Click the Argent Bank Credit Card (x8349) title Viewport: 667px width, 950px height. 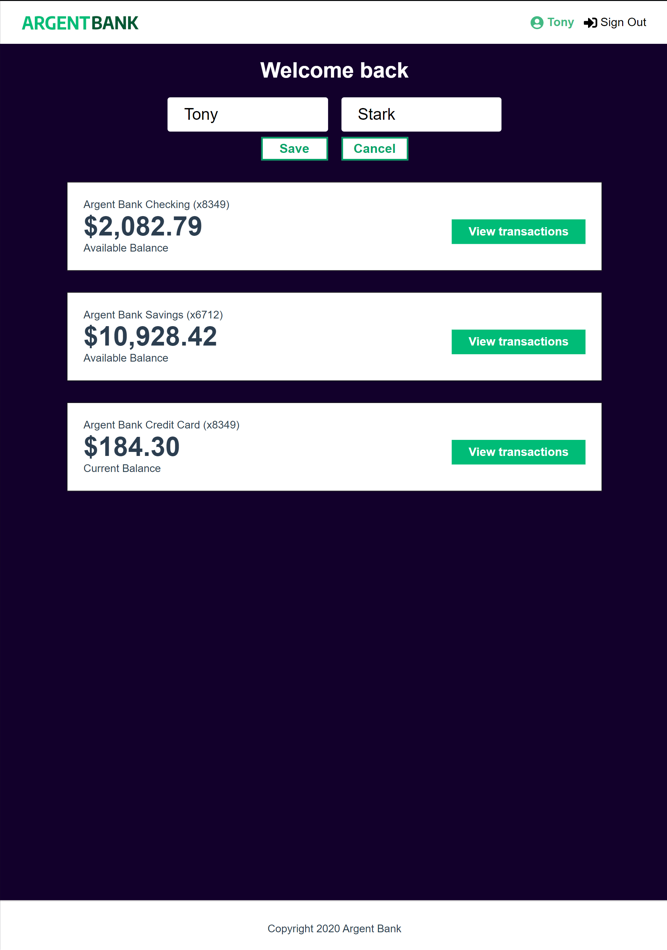[x=161, y=425]
